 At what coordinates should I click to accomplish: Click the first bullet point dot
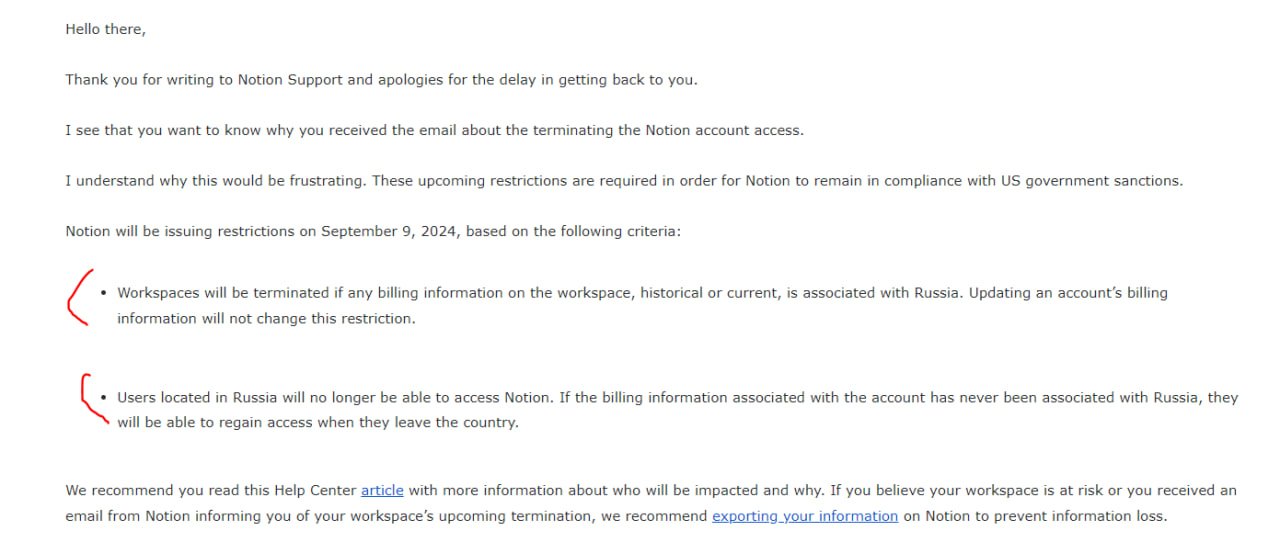pyautogui.click(x=104, y=294)
